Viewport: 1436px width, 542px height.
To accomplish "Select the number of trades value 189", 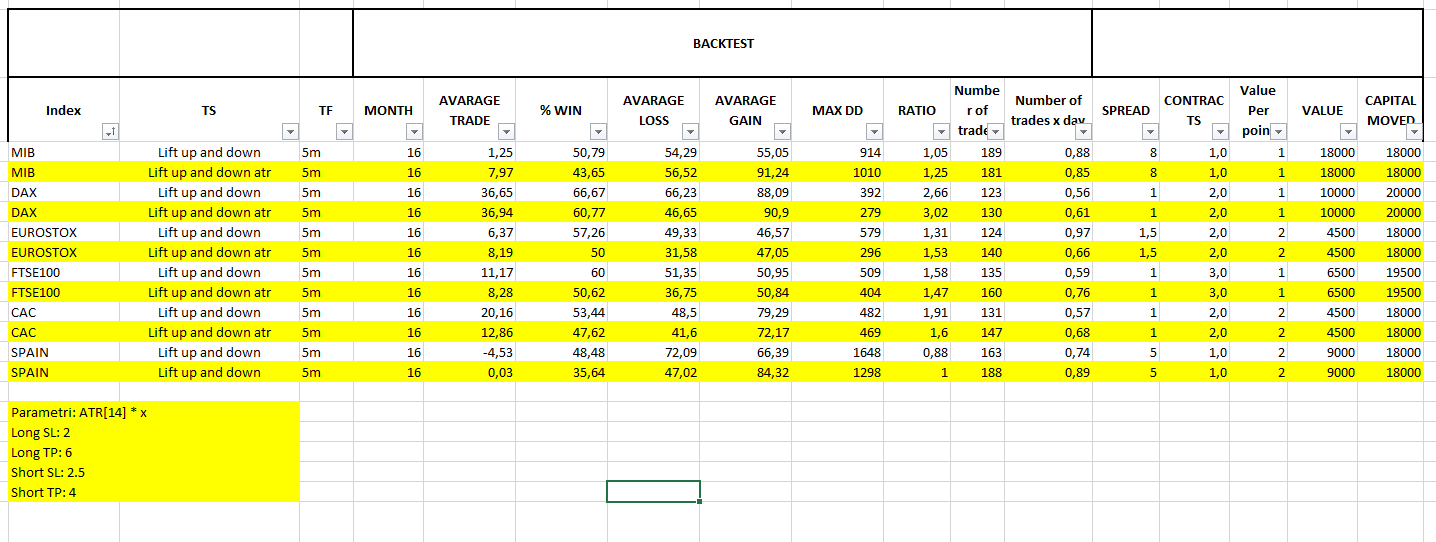I will [x=977, y=152].
